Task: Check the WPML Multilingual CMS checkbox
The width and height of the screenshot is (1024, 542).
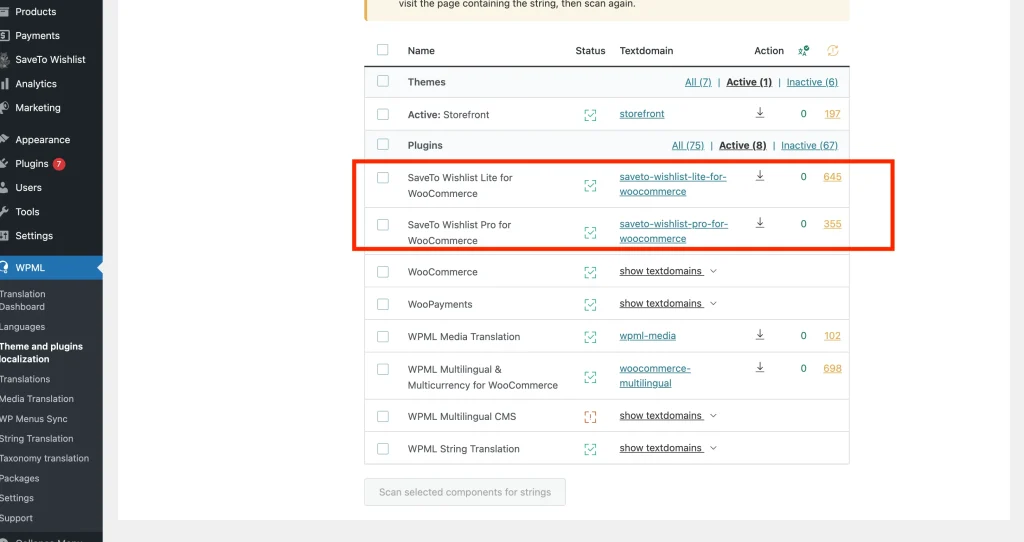Action: tap(383, 417)
